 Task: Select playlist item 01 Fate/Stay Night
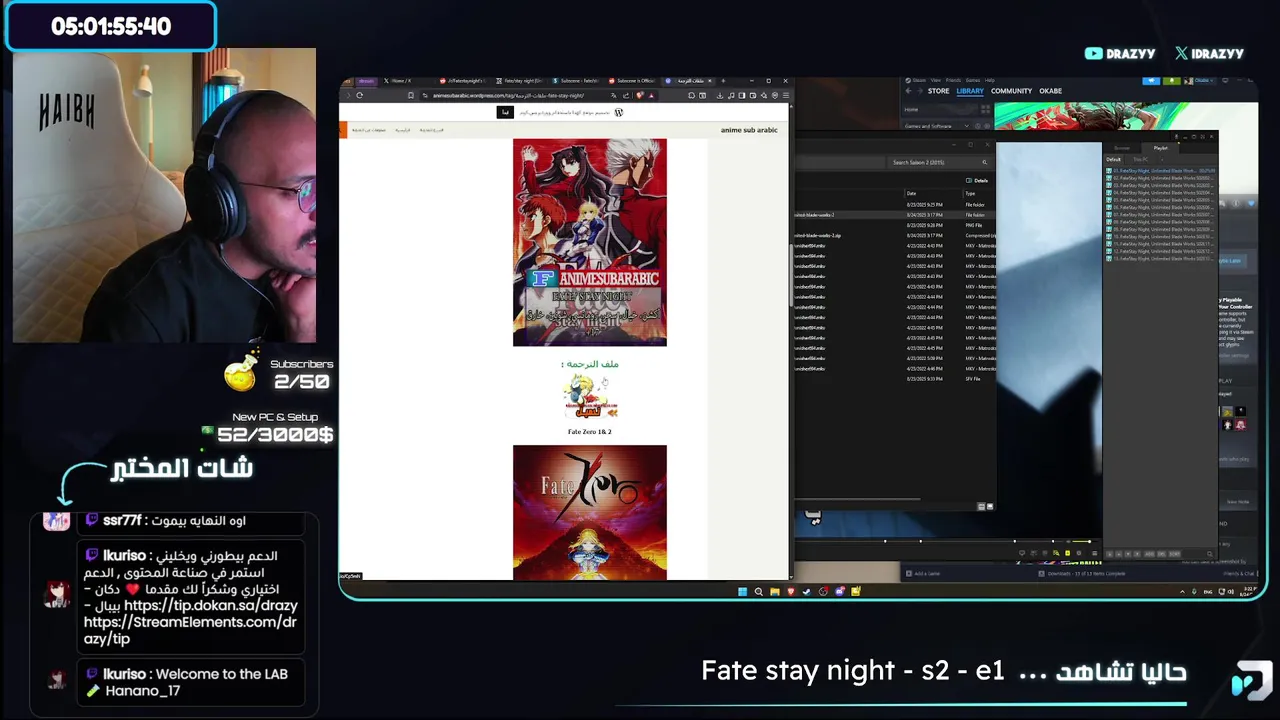(1160, 171)
